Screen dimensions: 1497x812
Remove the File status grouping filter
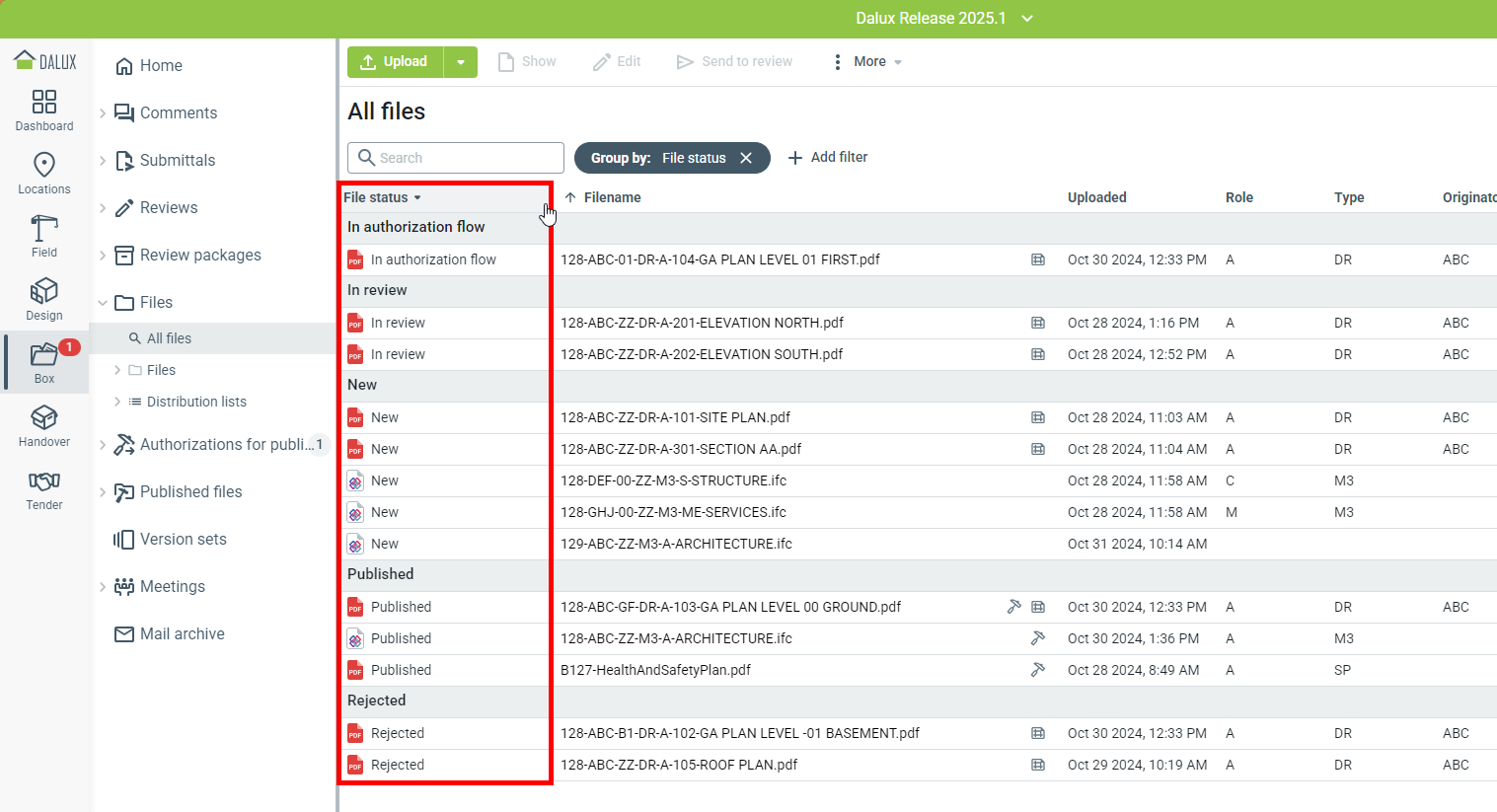pos(746,158)
